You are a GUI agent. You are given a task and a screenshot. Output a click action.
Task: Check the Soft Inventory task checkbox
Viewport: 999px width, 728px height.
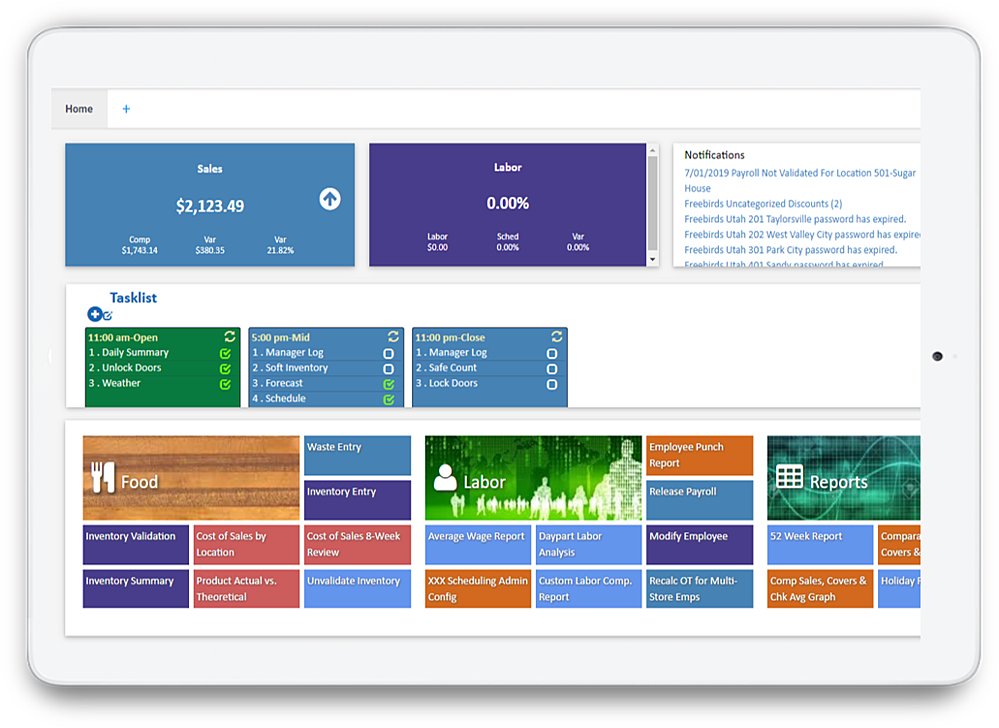click(388, 368)
